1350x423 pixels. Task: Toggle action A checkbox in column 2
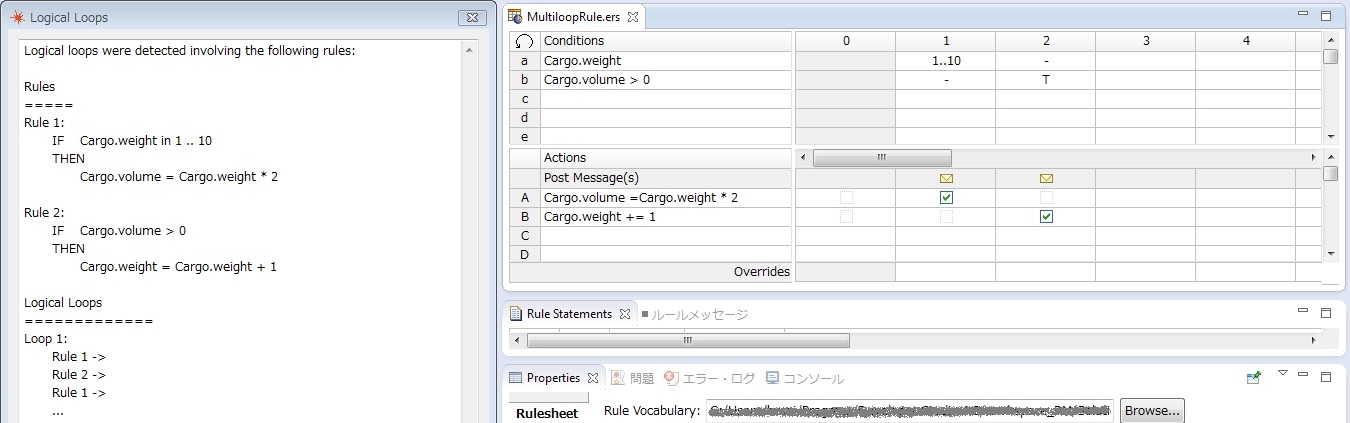point(1046,198)
